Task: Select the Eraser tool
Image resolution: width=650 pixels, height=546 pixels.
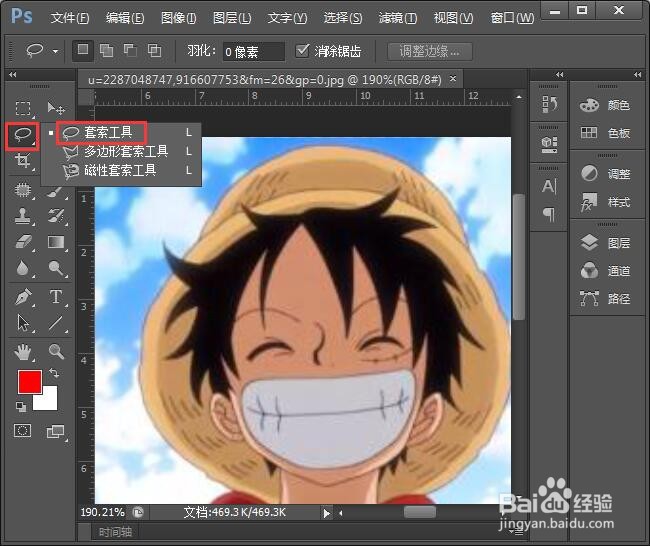Action: pos(23,242)
